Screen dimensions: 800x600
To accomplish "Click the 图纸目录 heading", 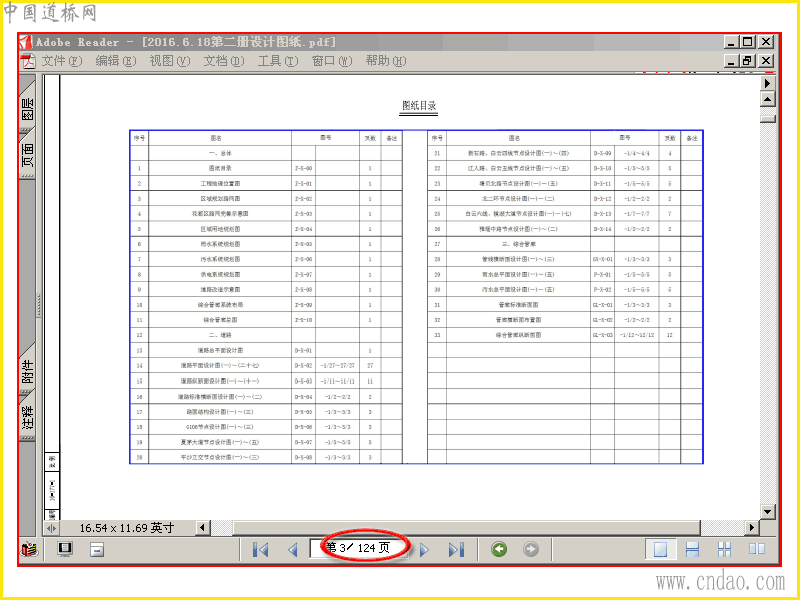I will tap(419, 106).
